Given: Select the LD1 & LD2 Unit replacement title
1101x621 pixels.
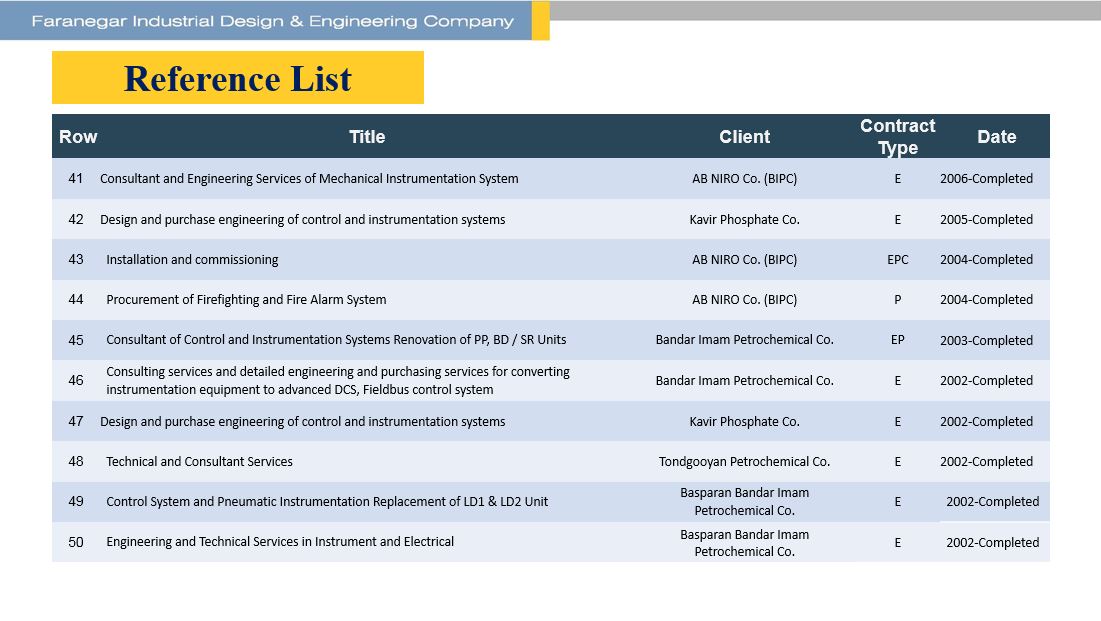Looking at the screenshot, I should tap(327, 501).
